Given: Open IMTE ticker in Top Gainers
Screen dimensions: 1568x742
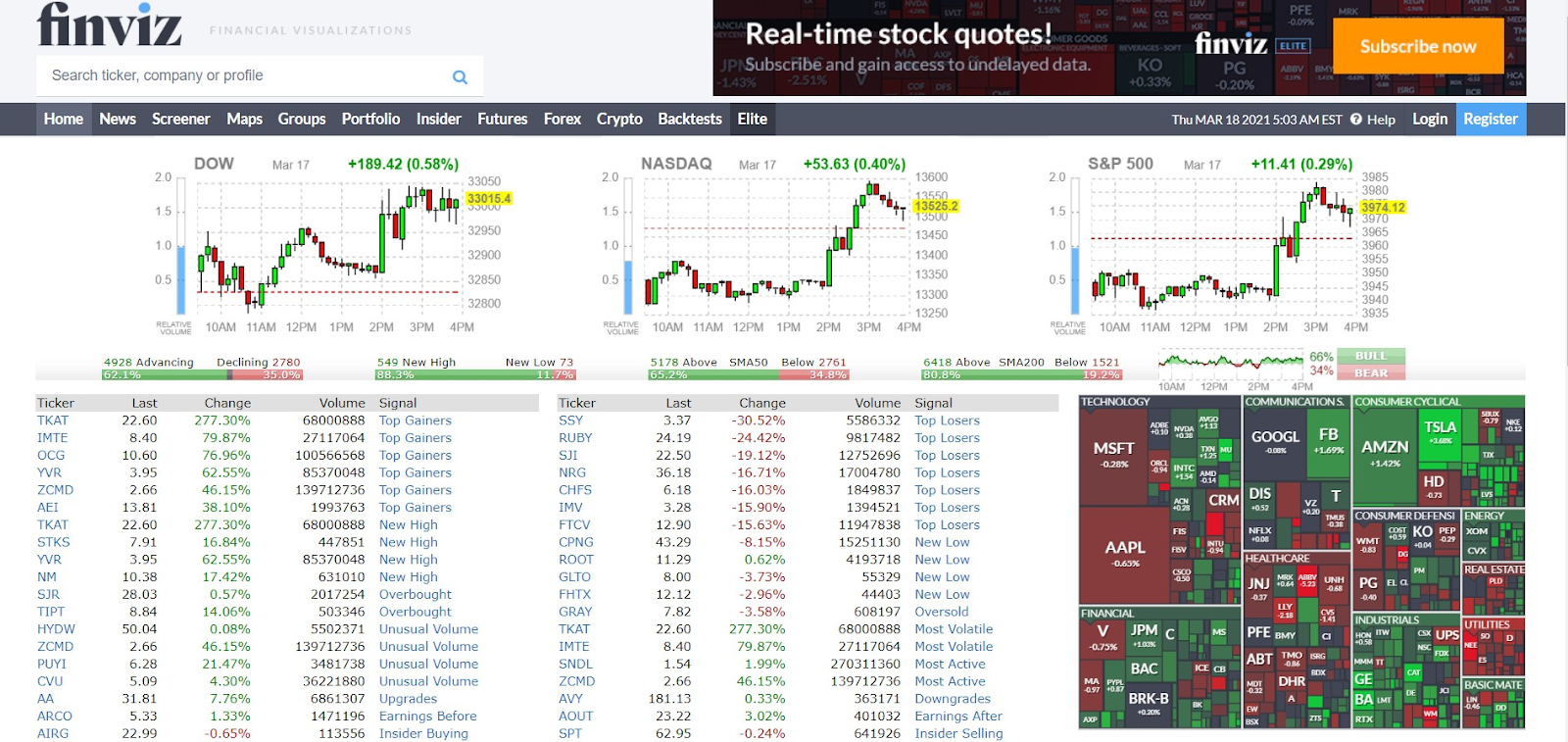Looking at the screenshot, I should pos(53,438).
